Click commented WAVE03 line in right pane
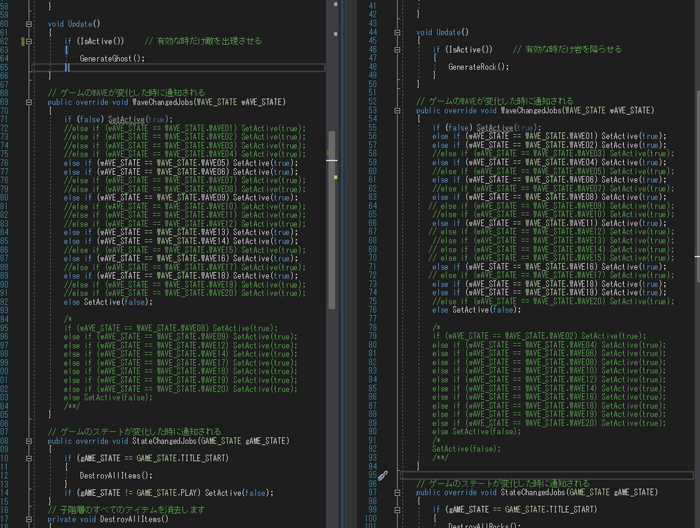The image size is (700, 528). 553,154
